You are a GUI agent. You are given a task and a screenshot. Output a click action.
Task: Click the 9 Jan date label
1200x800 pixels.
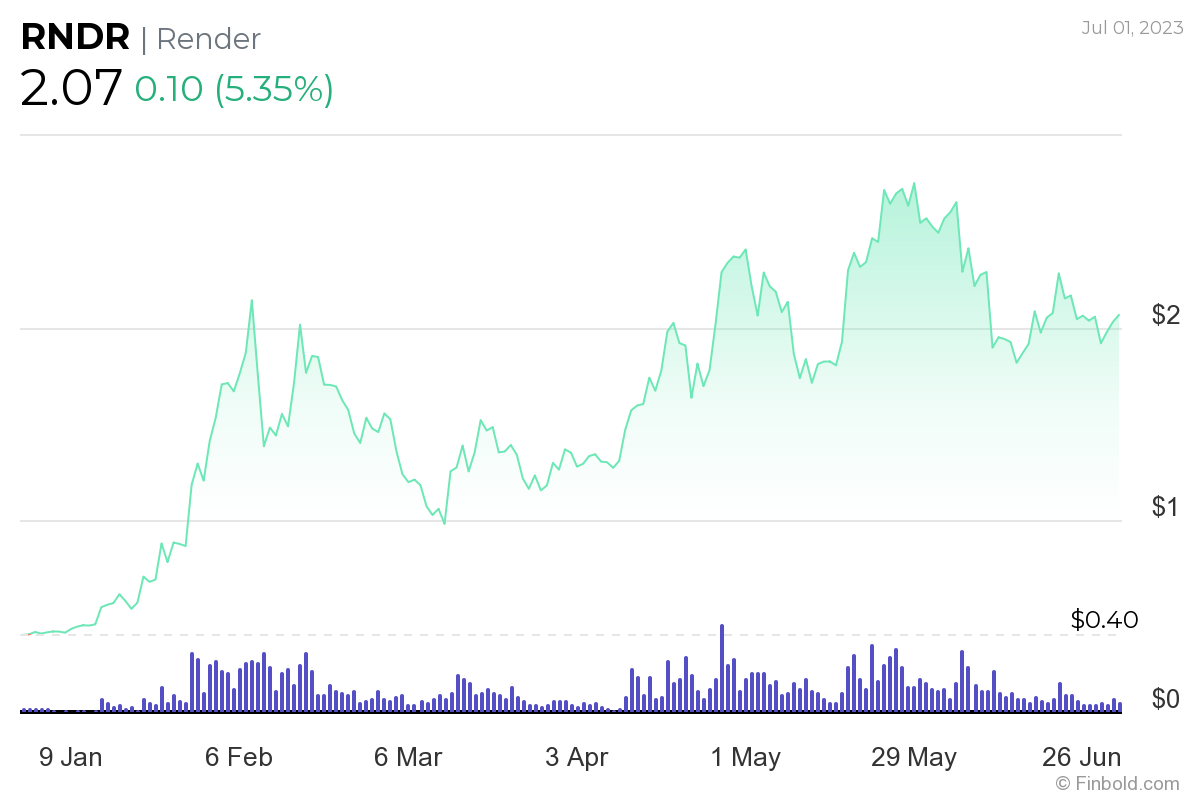[70, 757]
